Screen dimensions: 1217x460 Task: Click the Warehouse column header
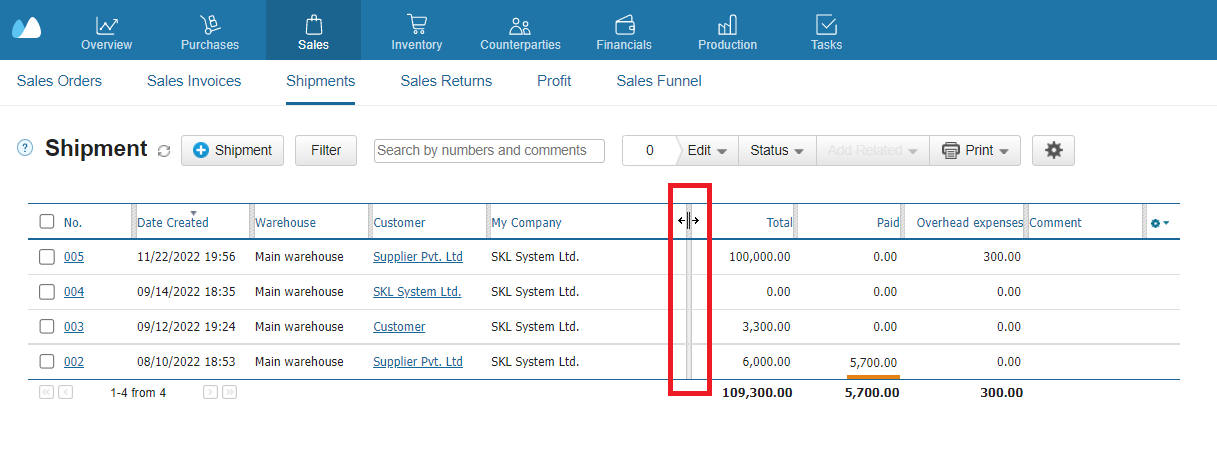[x=285, y=222]
